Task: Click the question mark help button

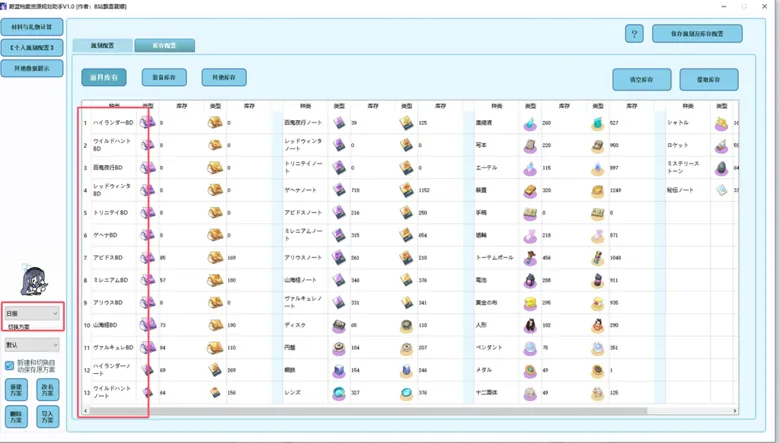Action: 634,34
